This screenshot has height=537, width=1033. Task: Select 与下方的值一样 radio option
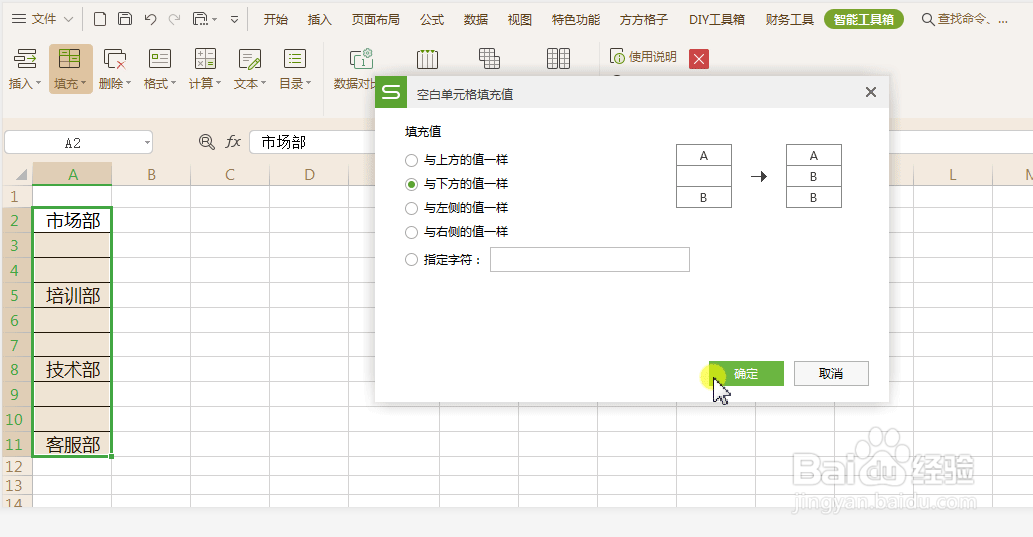point(411,184)
